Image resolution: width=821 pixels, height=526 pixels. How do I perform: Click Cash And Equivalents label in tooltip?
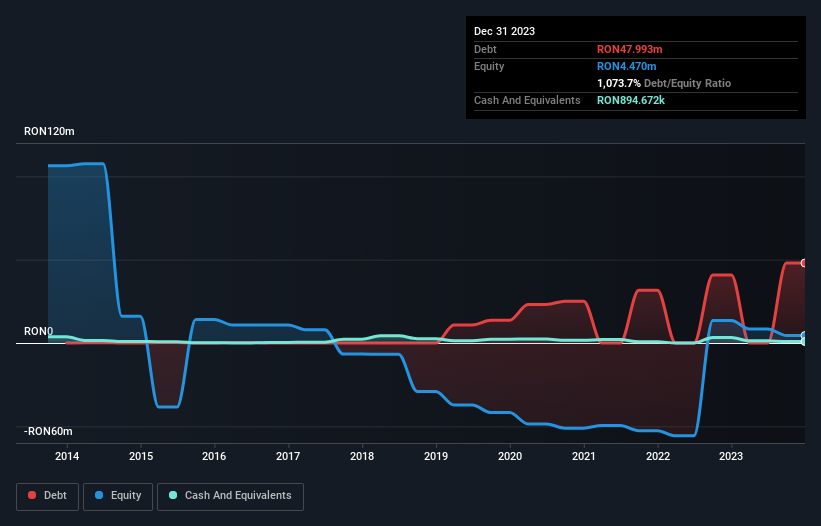[527, 100]
